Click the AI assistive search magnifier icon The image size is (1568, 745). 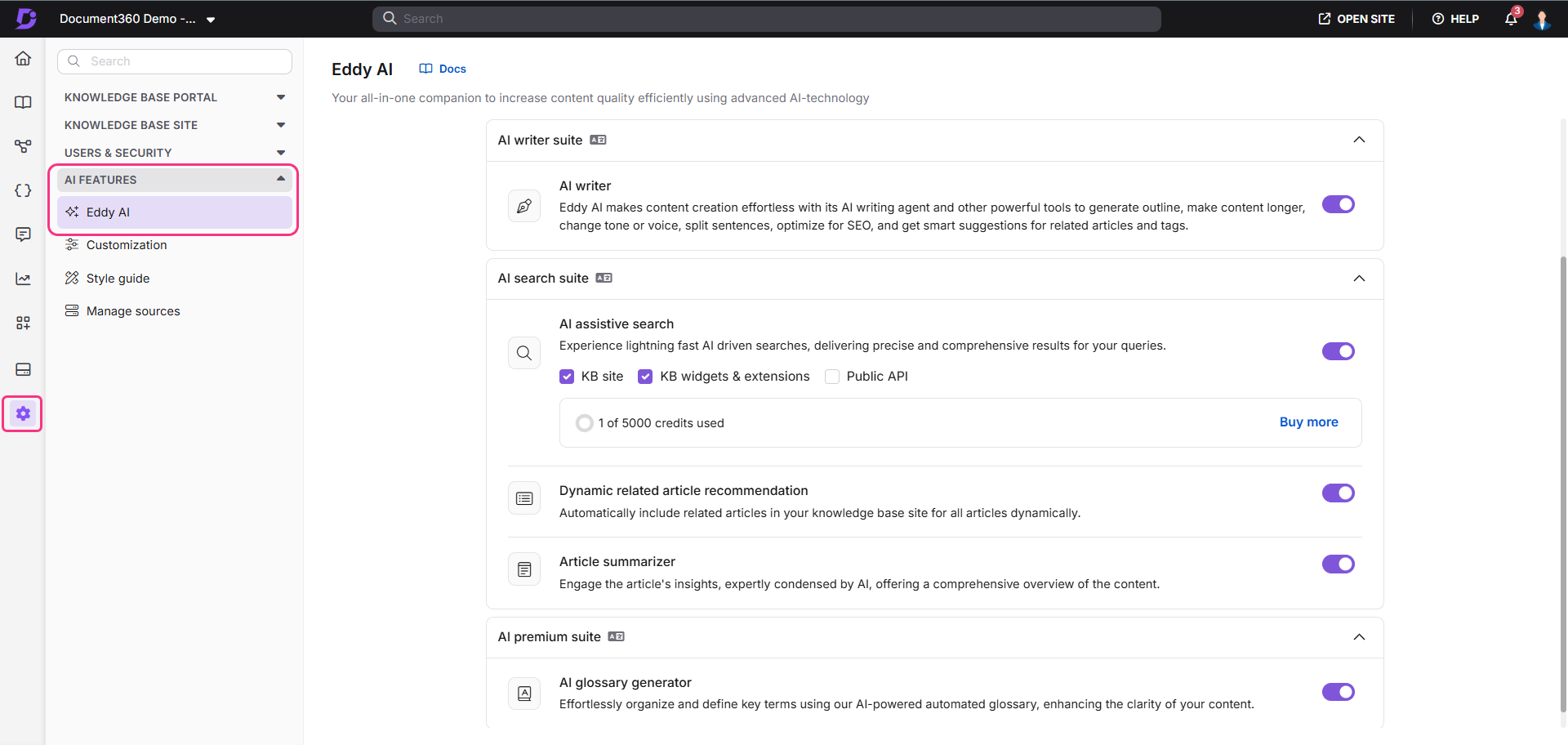pos(524,353)
